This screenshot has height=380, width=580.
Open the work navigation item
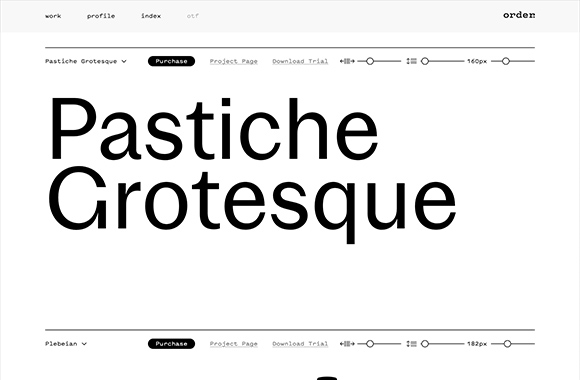(x=53, y=16)
